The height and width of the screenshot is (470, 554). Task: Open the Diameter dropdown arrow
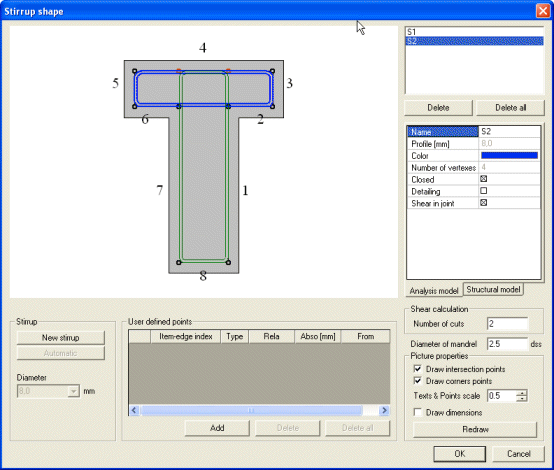pyautogui.click(x=73, y=391)
